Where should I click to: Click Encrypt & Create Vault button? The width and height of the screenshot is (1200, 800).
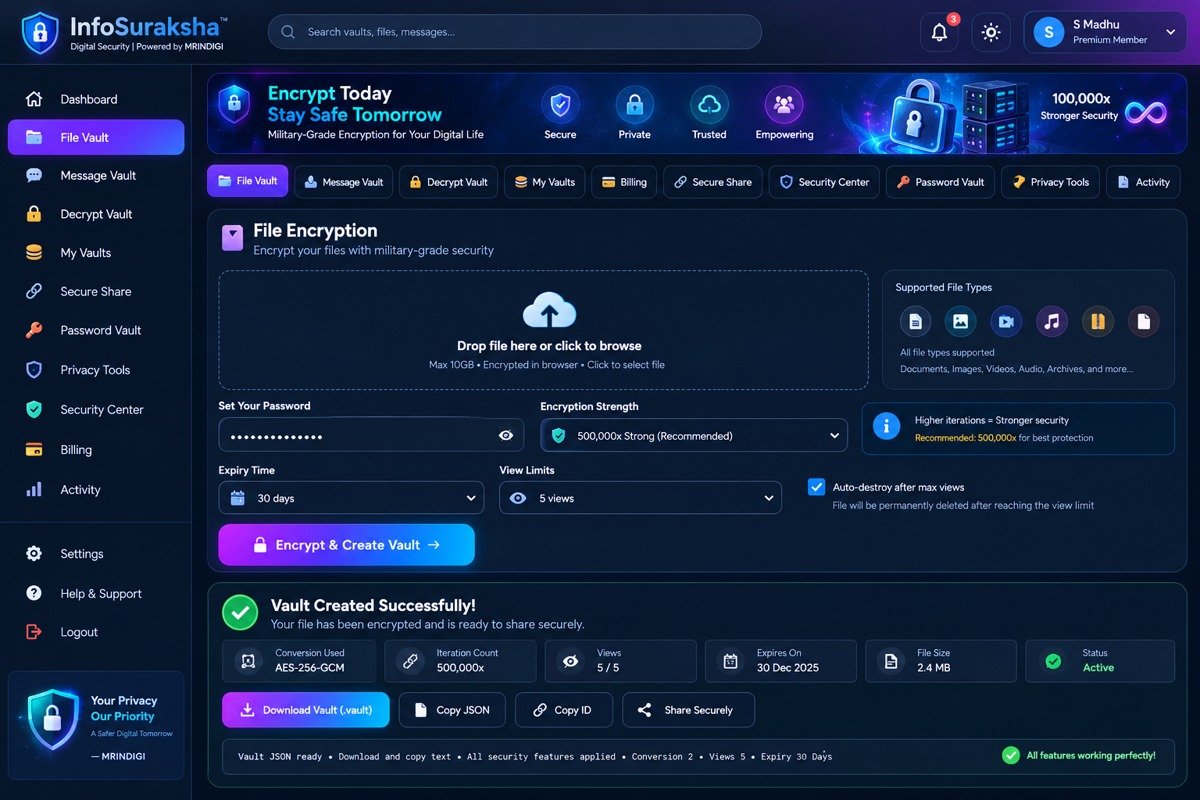tap(347, 545)
